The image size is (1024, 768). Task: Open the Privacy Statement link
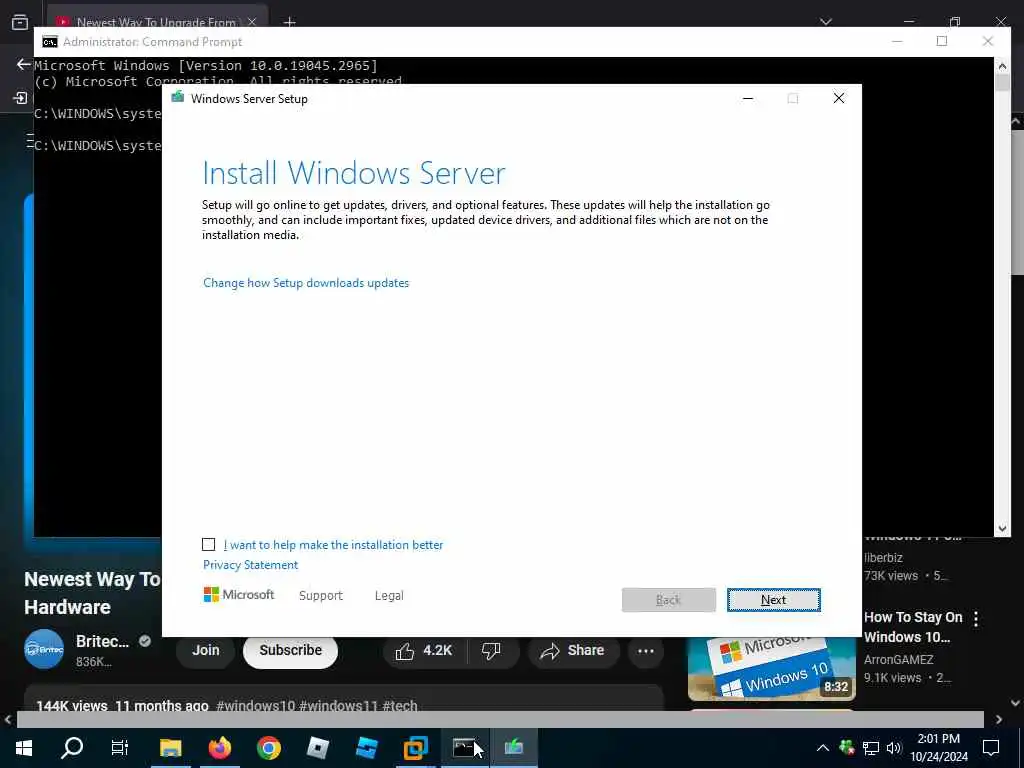(x=250, y=565)
